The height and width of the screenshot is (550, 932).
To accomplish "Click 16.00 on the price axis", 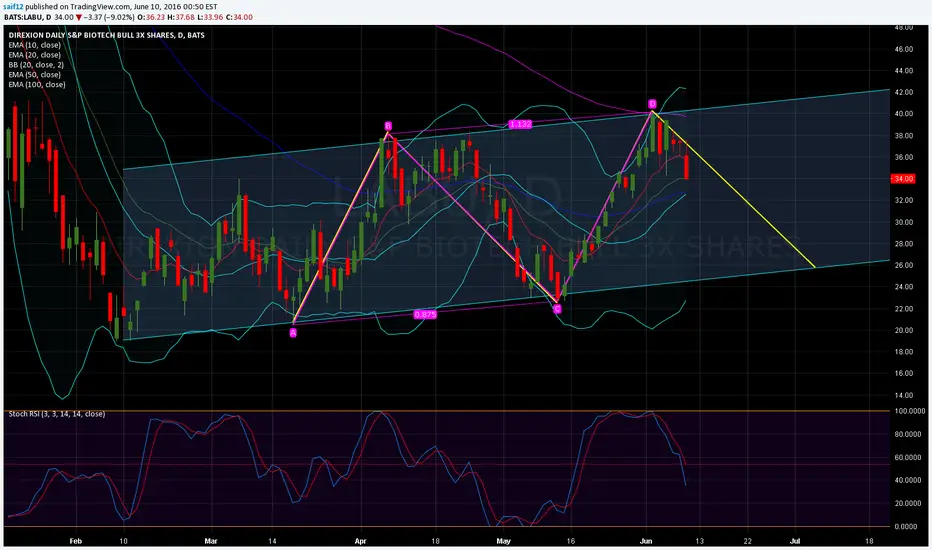I will (x=903, y=373).
